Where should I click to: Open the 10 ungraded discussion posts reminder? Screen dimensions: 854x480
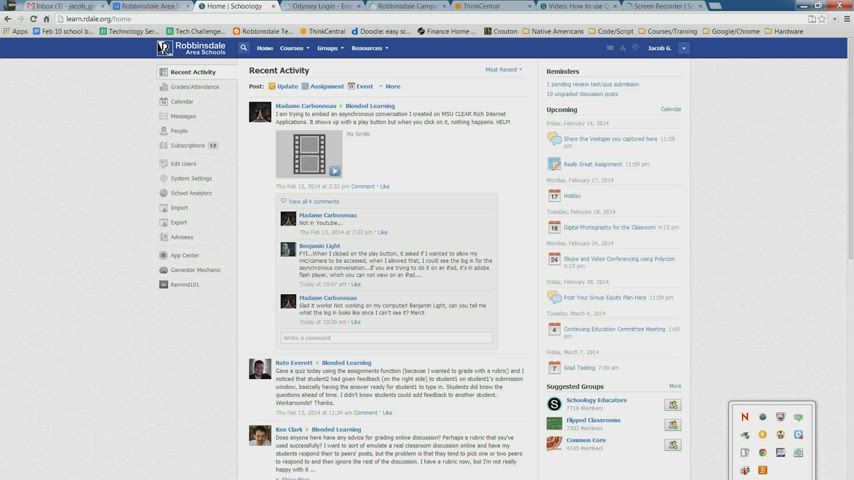click(x=582, y=94)
